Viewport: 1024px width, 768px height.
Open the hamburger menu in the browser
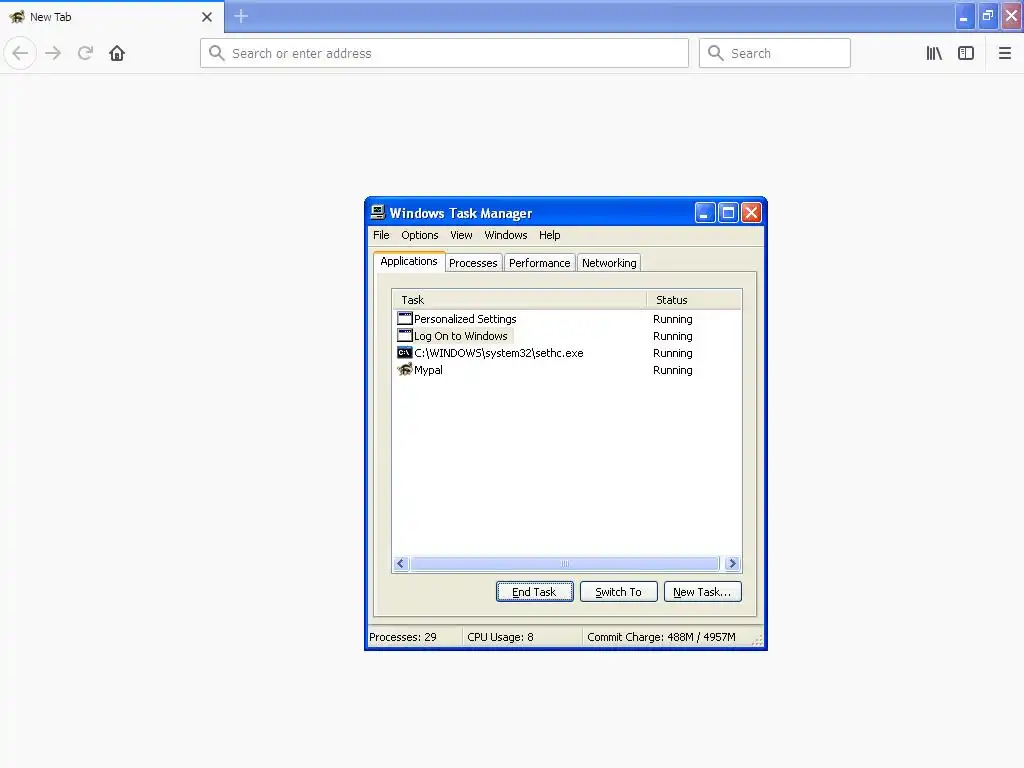(1005, 53)
